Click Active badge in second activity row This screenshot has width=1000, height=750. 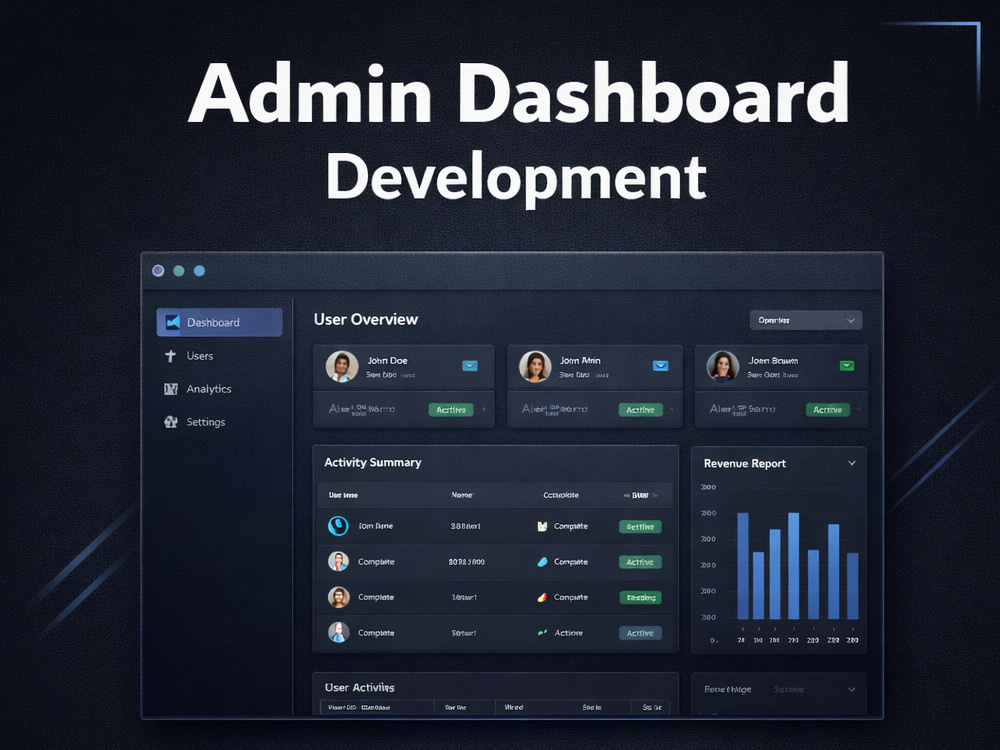(640, 562)
